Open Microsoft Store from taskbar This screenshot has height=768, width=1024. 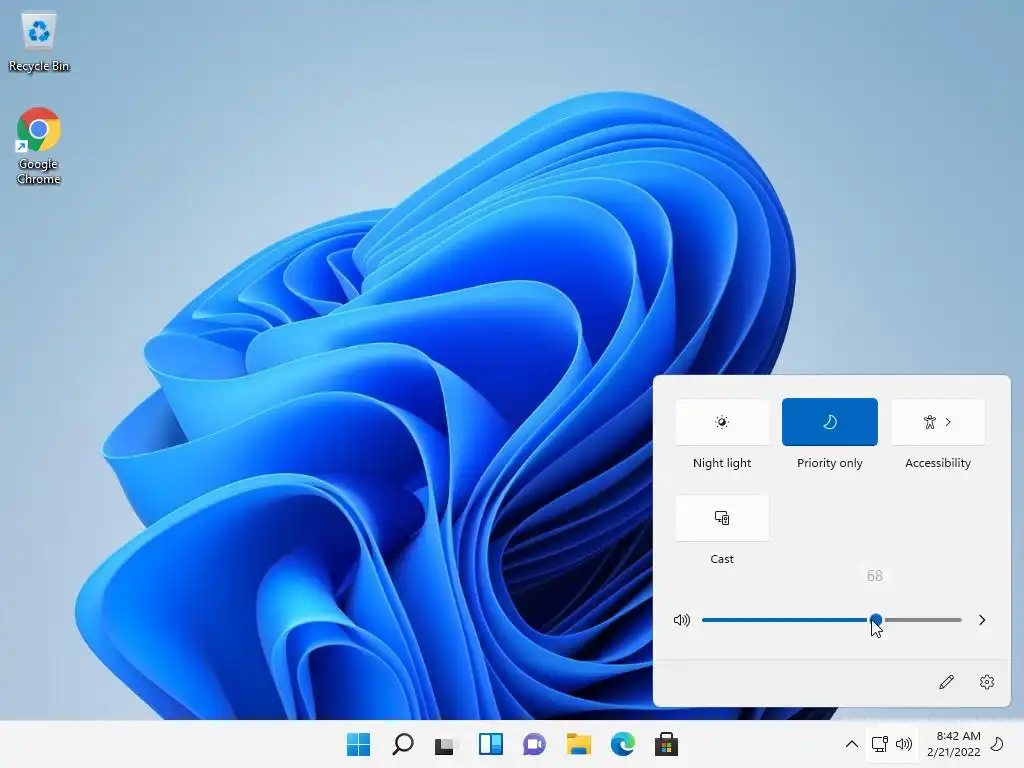point(666,744)
